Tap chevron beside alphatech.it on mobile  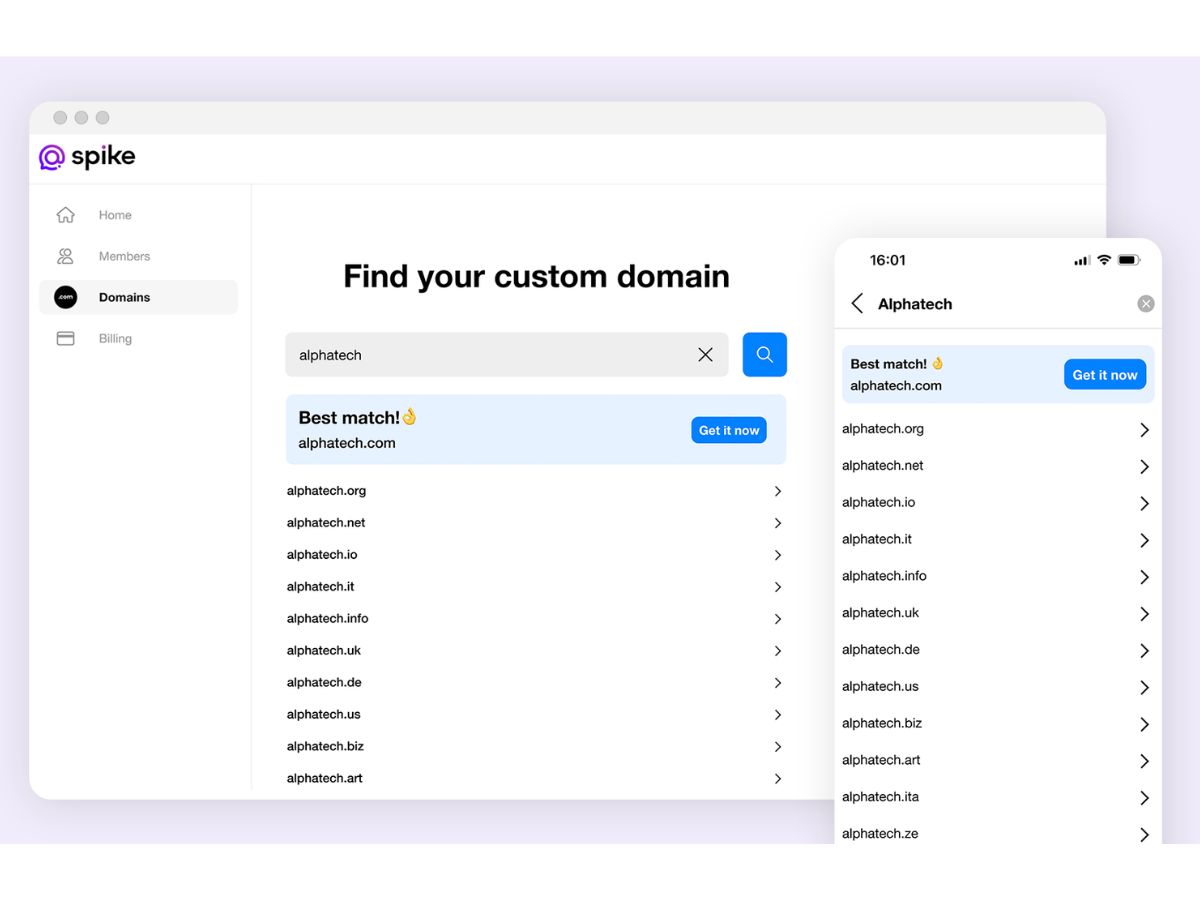1145,541
